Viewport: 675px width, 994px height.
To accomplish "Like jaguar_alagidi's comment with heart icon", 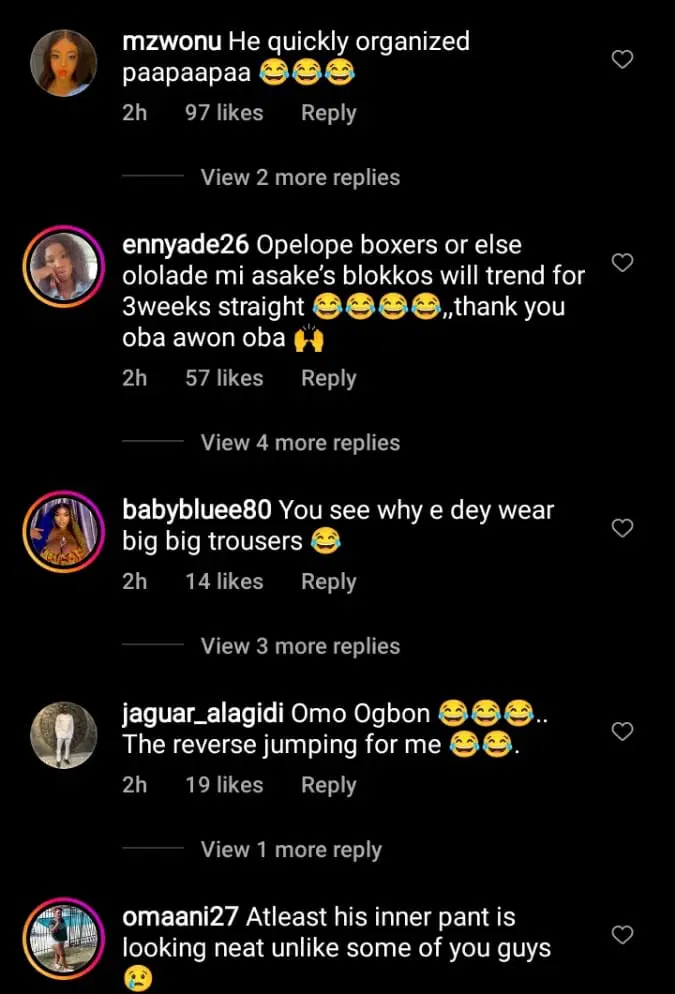I will [622, 732].
